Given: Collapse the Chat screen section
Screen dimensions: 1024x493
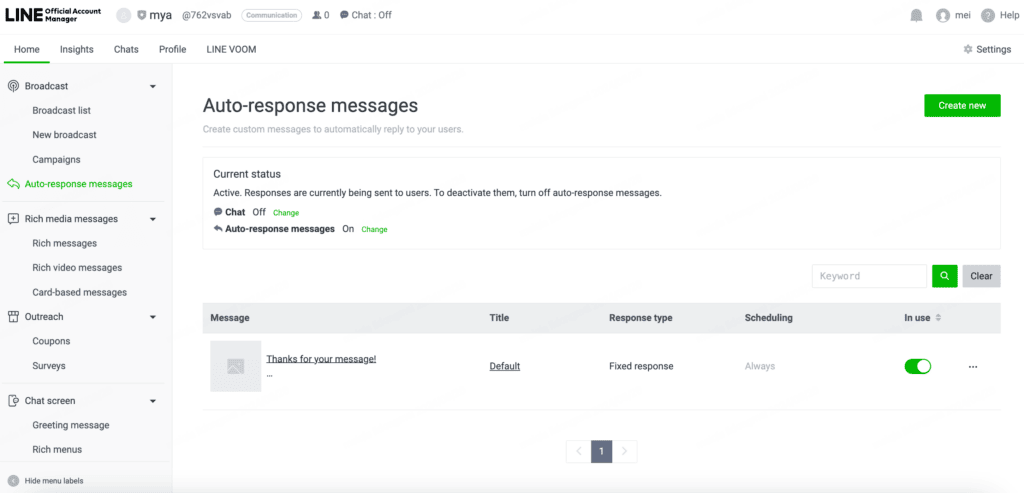Looking at the screenshot, I should point(153,401).
